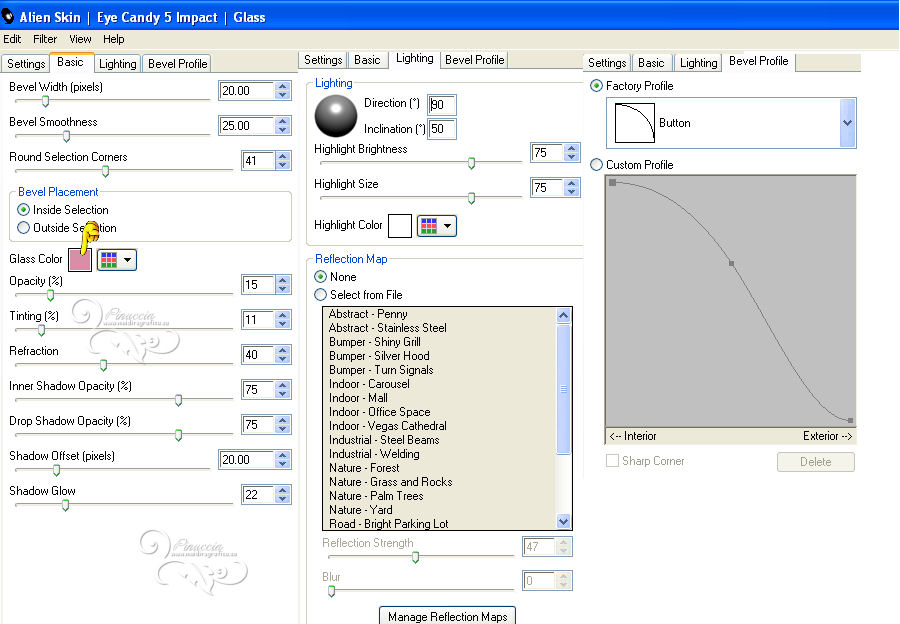The height and width of the screenshot is (624, 900).
Task: Increase Shadow Glow stepper value
Action: click(282, 490)
